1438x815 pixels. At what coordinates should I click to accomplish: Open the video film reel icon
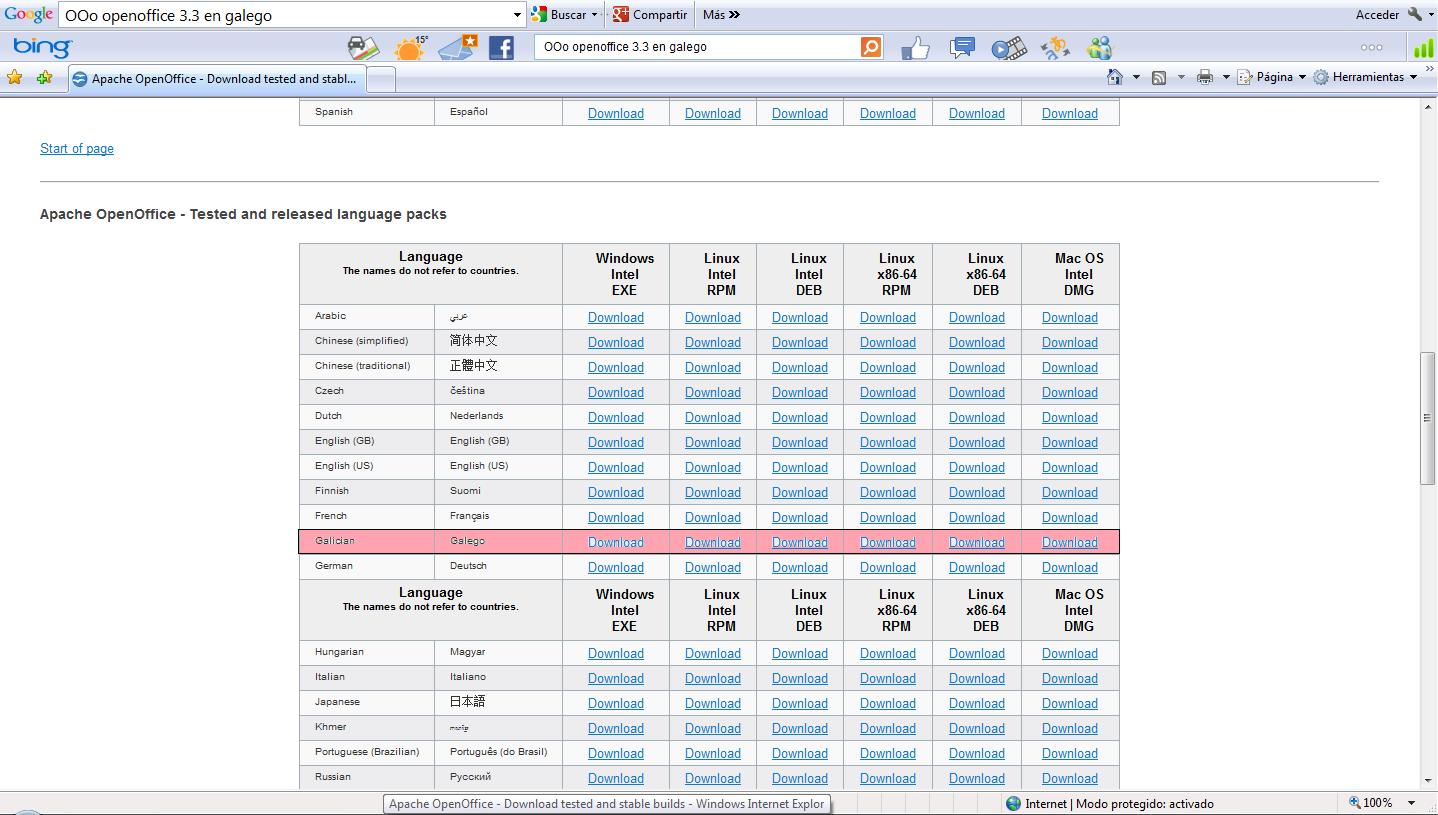point(1008,47)
